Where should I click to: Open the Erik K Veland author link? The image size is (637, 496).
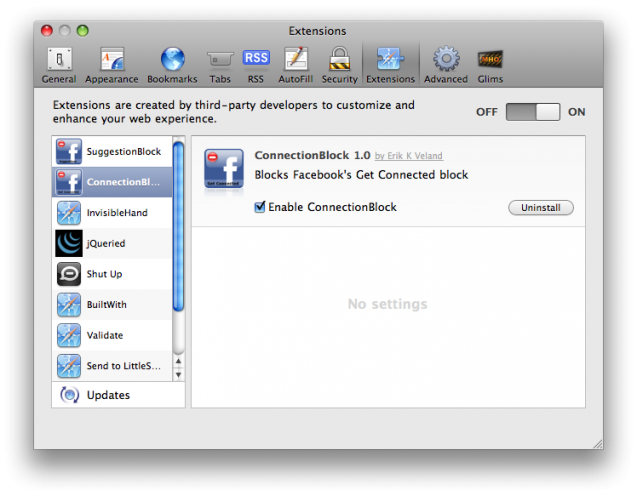[x=409, y=156]
